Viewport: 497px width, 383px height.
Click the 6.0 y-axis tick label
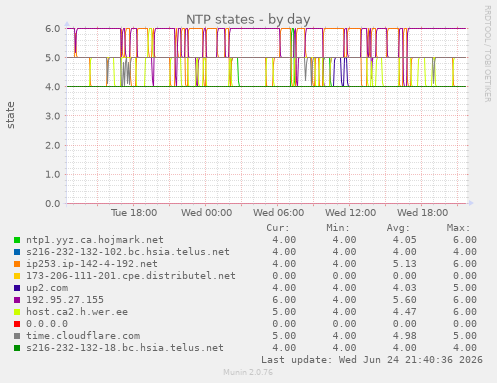53,28
